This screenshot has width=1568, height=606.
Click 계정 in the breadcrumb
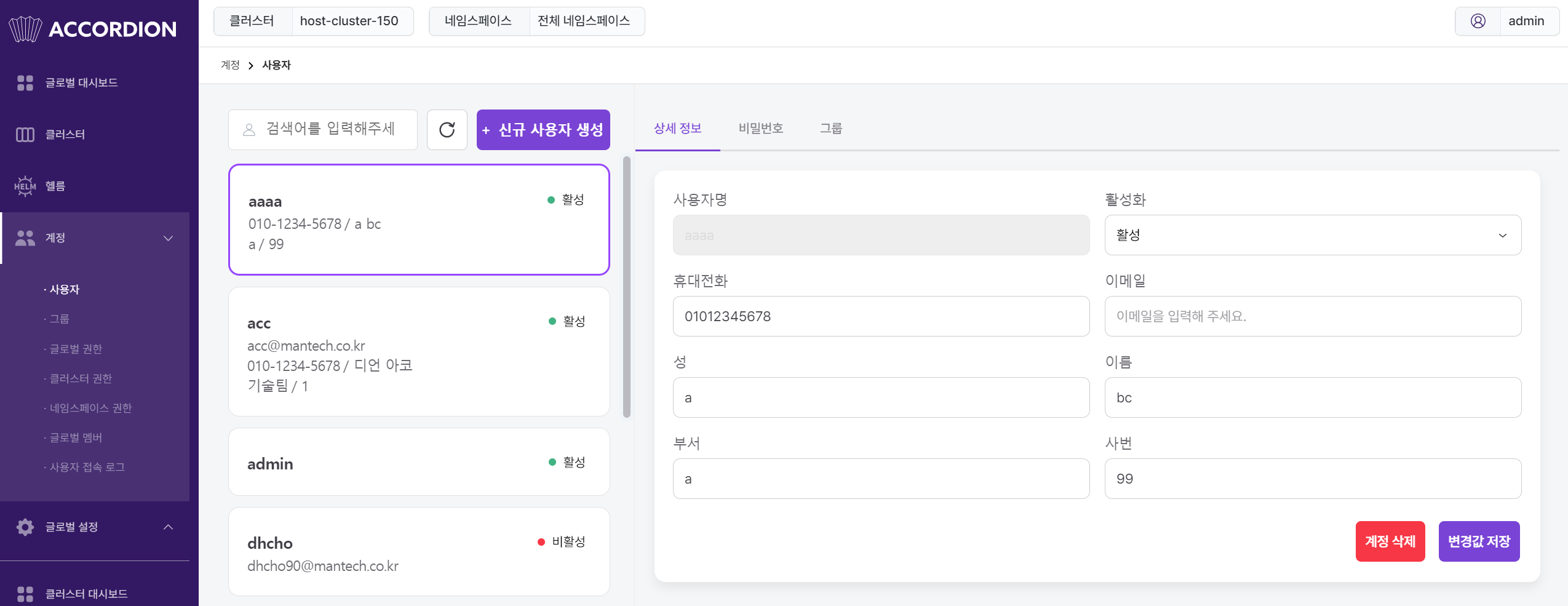(230, 65)
